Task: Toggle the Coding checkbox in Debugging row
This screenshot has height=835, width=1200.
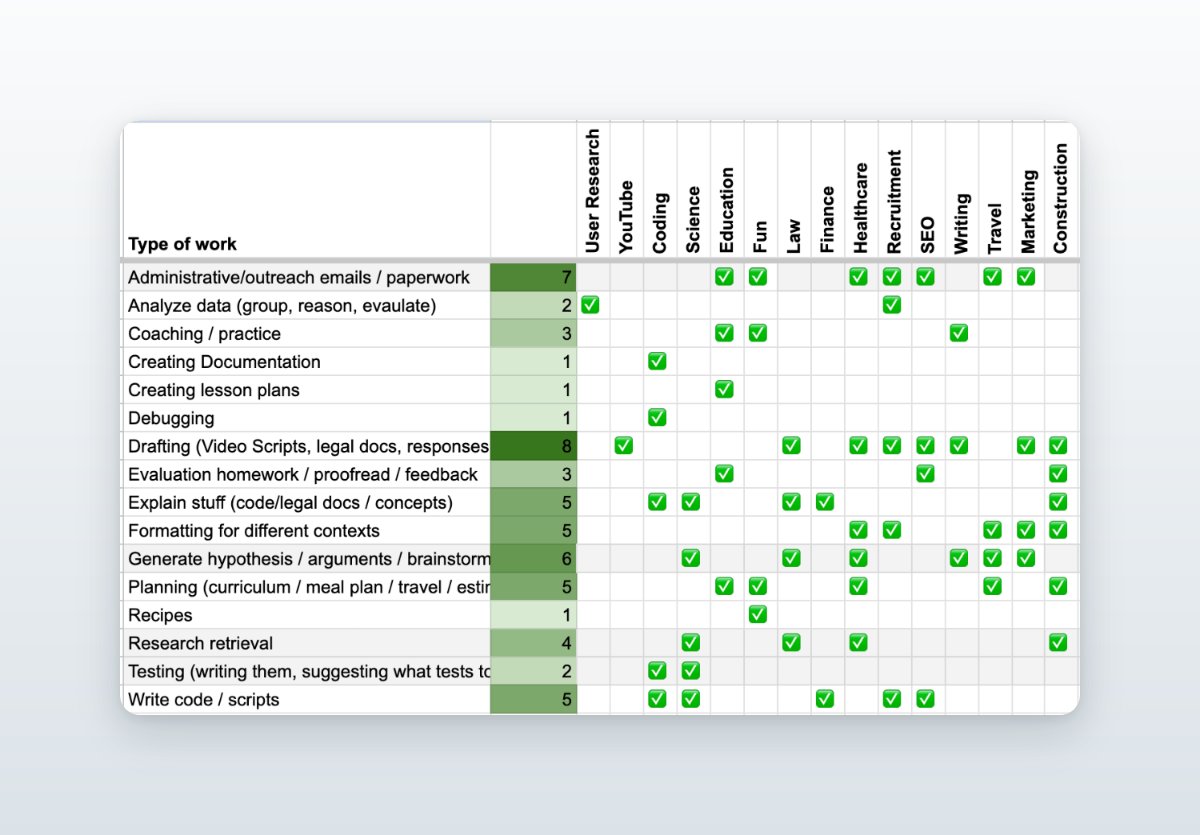Action: pyautogui.click(x=657, y=417)
